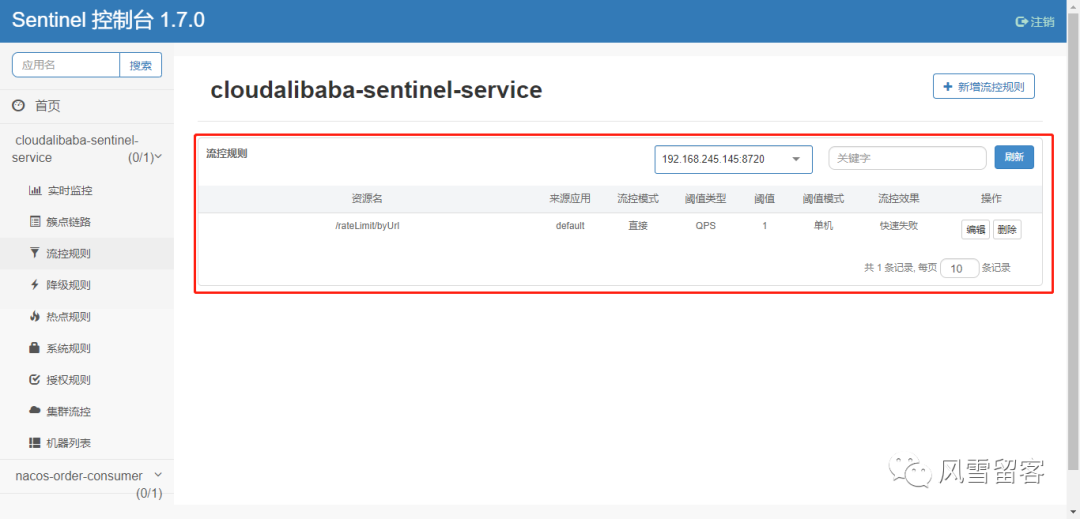This screenshot has height=519, width=1080.
Task: Click the blue 刷新 refresh button
Action: click(1014, 157)
